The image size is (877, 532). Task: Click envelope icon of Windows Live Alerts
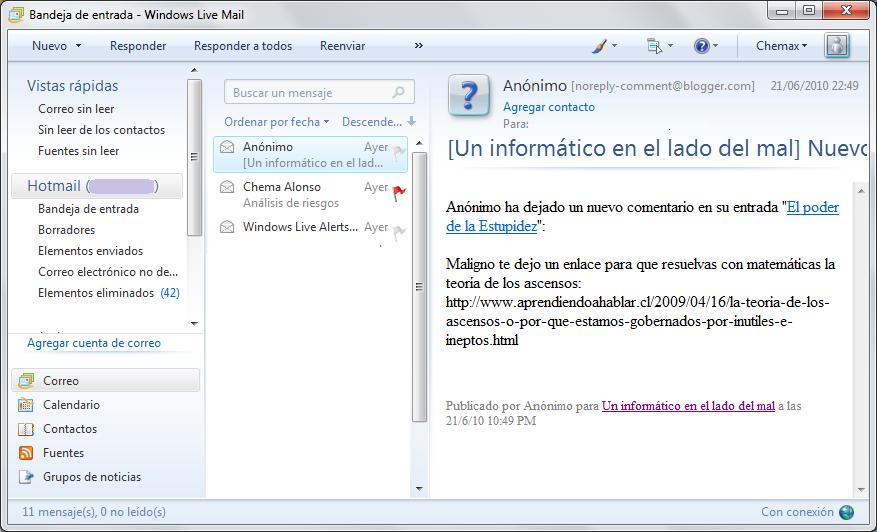(227, 227)
